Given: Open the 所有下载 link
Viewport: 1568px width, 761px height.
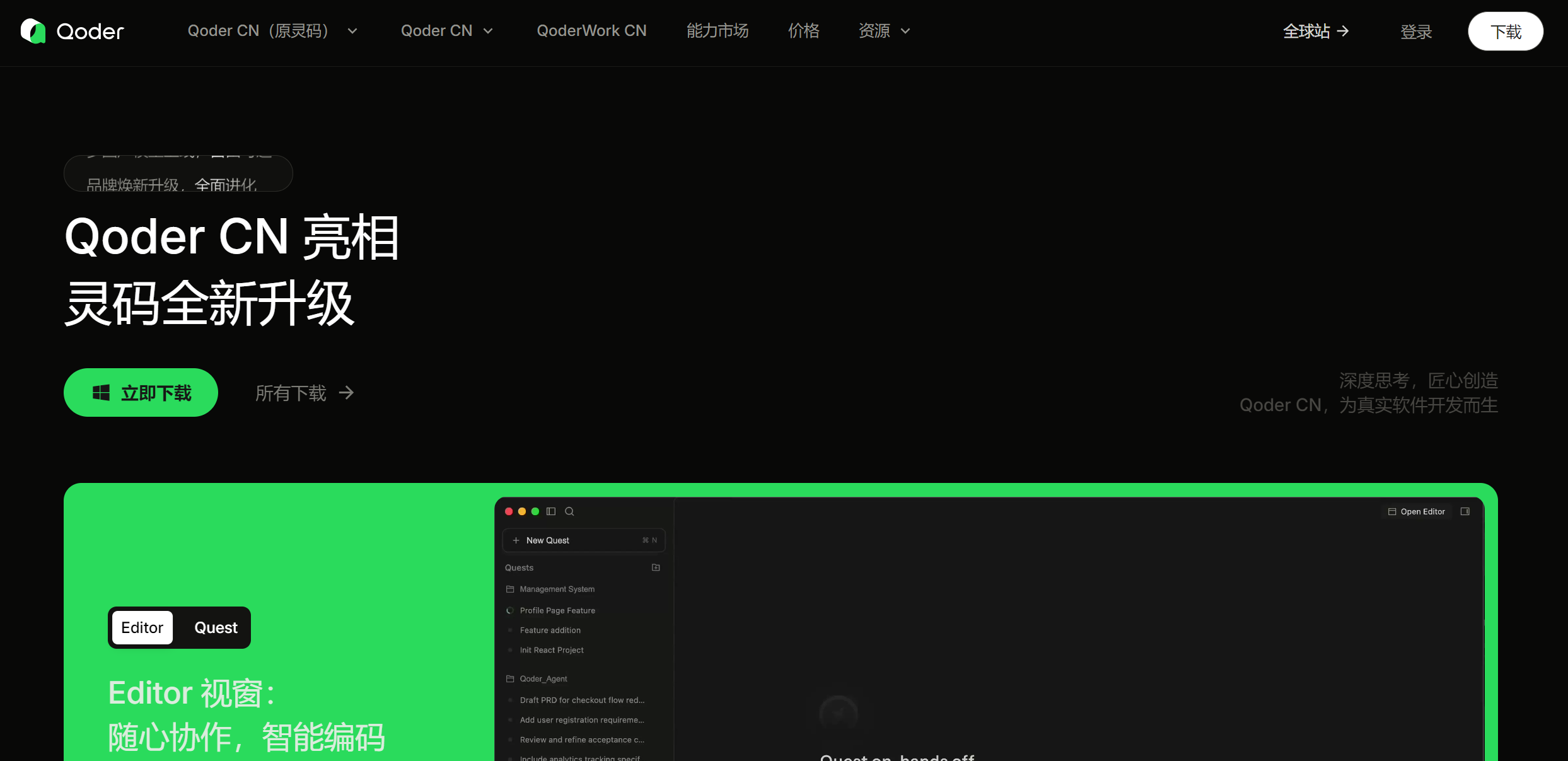Looking at the screenshot, I should [305, 393].
